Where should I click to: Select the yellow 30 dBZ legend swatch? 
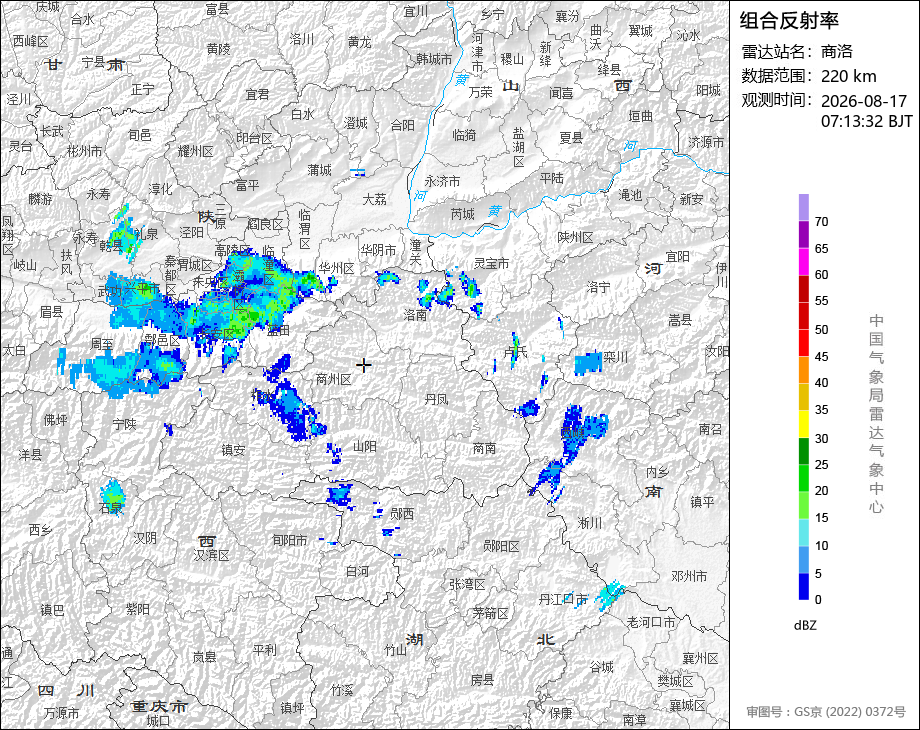point(804,424)
